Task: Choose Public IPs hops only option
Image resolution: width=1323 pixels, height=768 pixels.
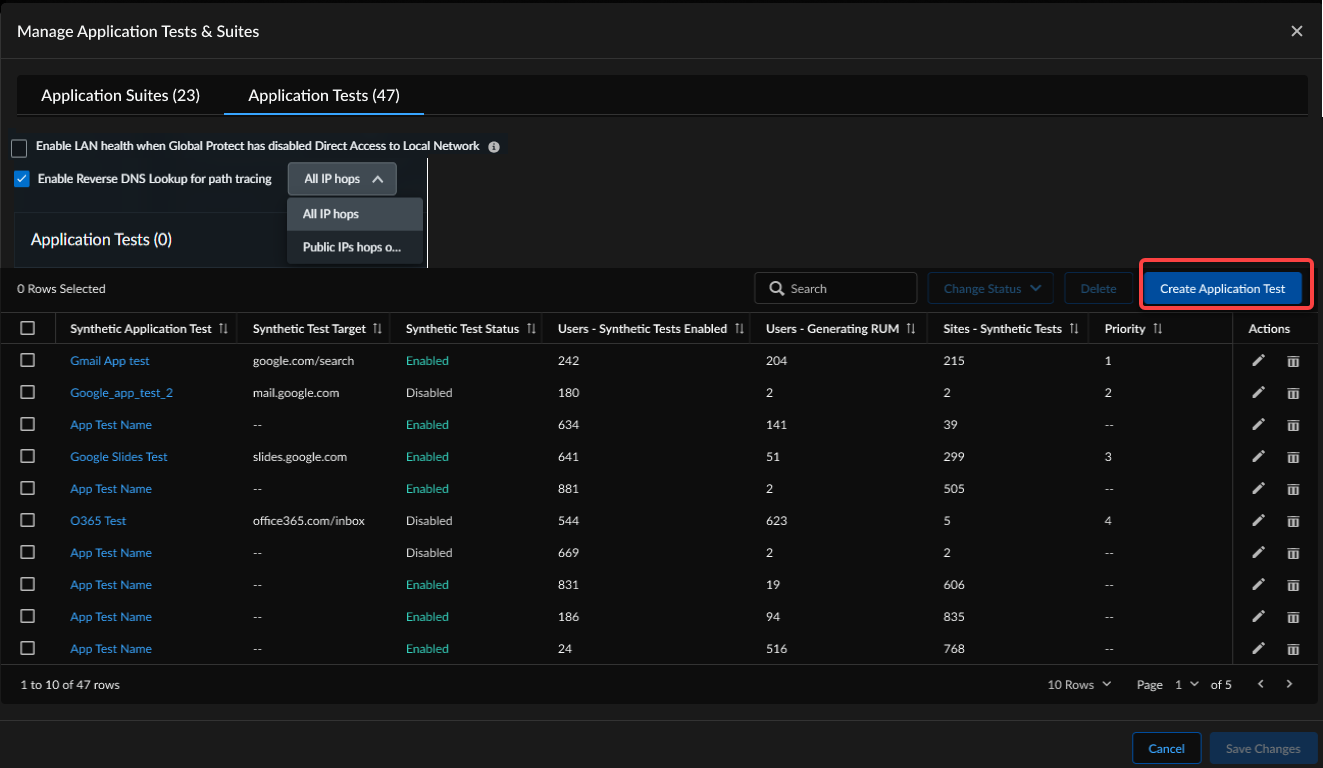Action: [x=352, y=247]
